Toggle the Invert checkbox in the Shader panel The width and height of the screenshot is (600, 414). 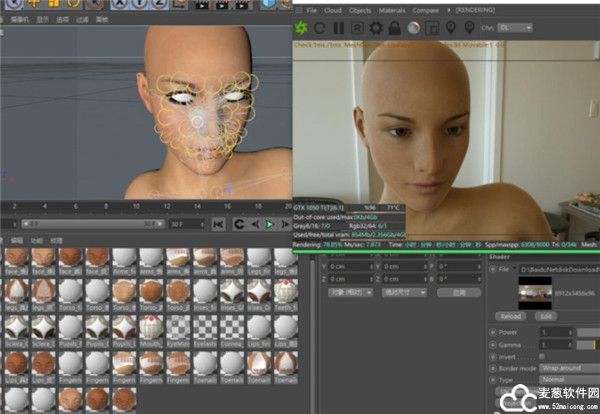(541, 355)
